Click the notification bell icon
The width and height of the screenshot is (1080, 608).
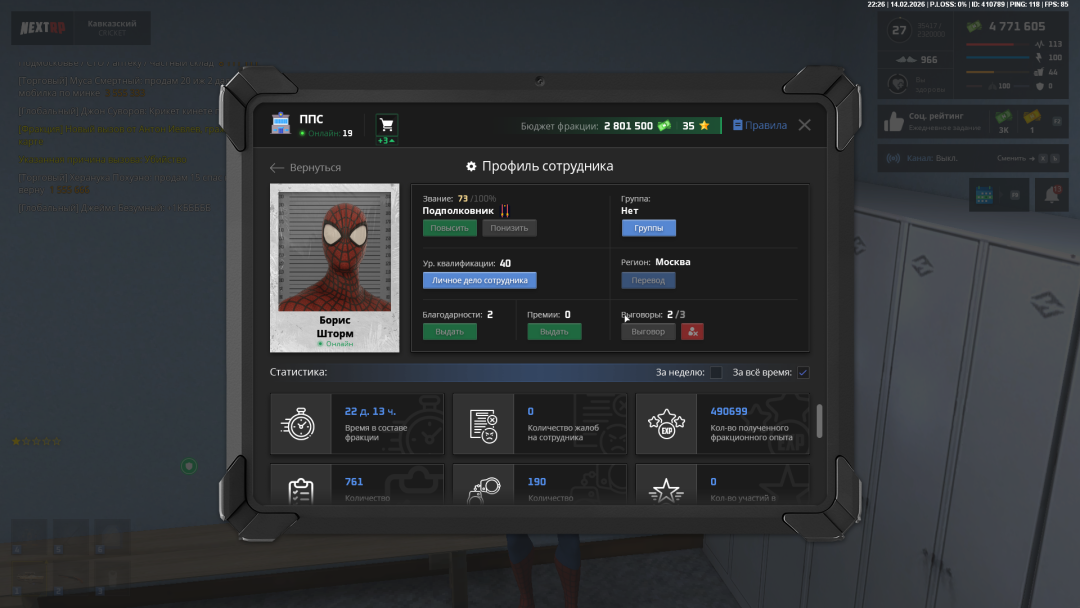click(x=1051, y=196)
